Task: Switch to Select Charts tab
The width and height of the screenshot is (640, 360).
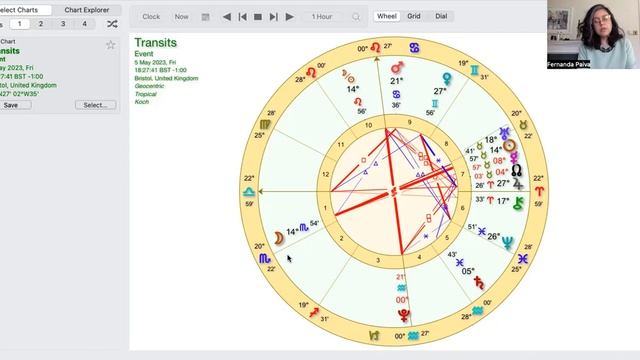Action: [x=20, y=10]
